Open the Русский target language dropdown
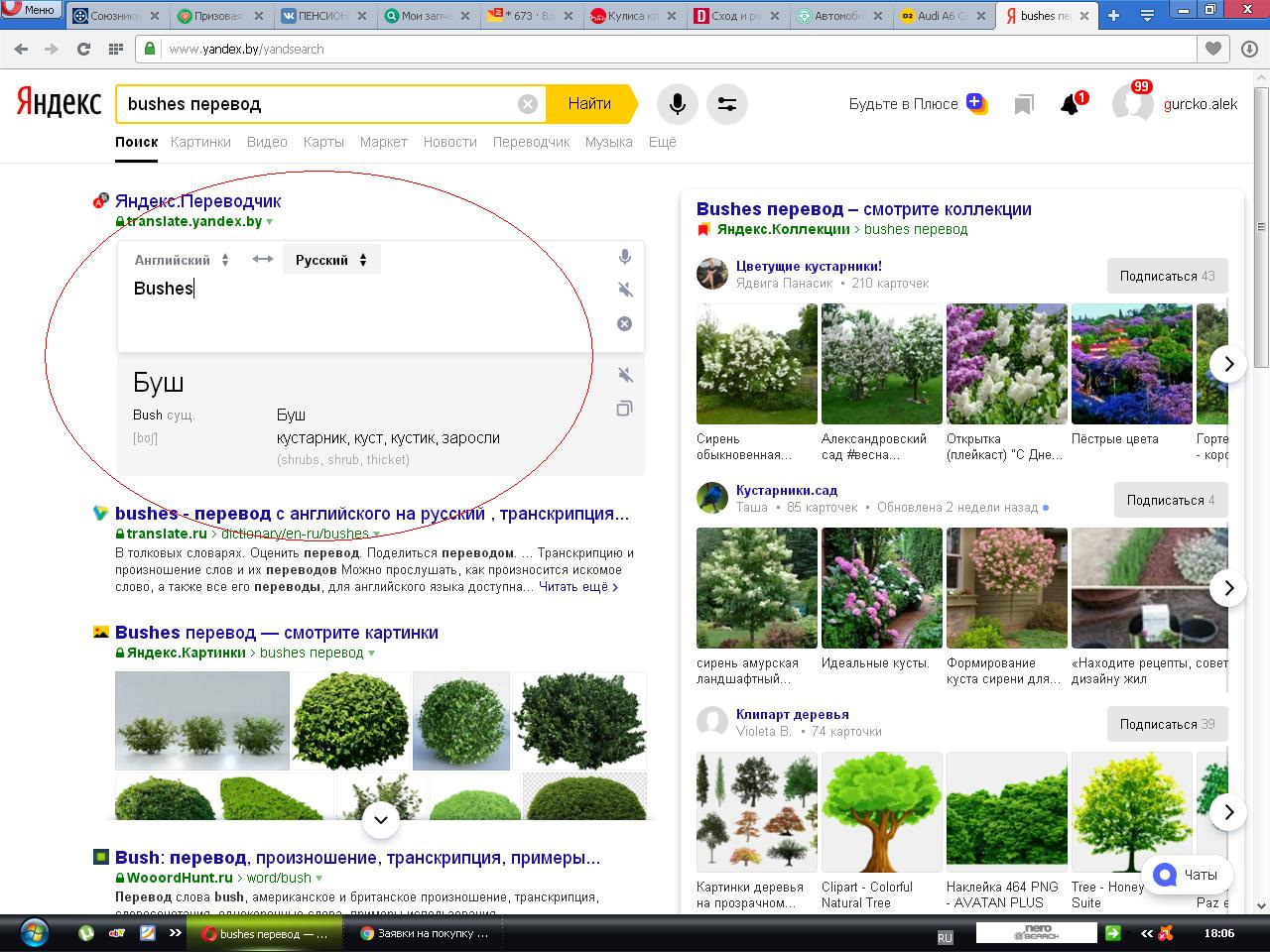The image size is (1270, 952). [330, 260]
